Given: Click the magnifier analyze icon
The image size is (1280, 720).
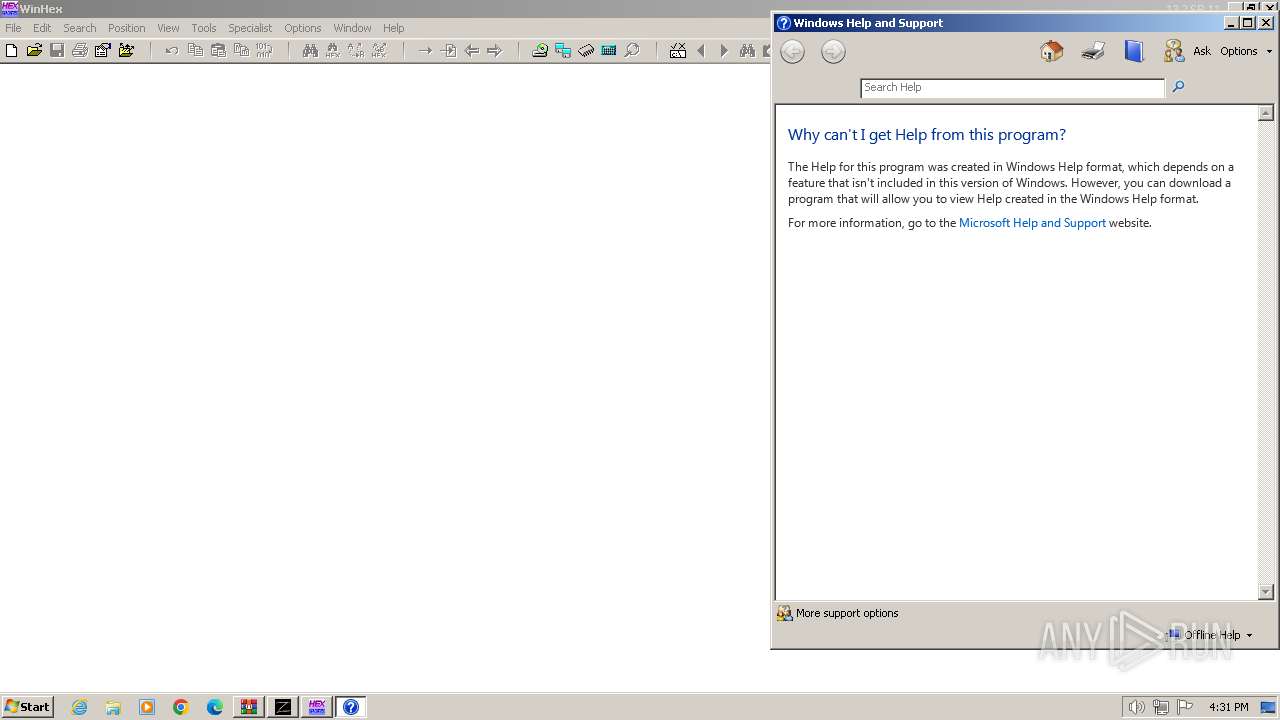Looking at the screenshot, I should [x=632, y=50].
